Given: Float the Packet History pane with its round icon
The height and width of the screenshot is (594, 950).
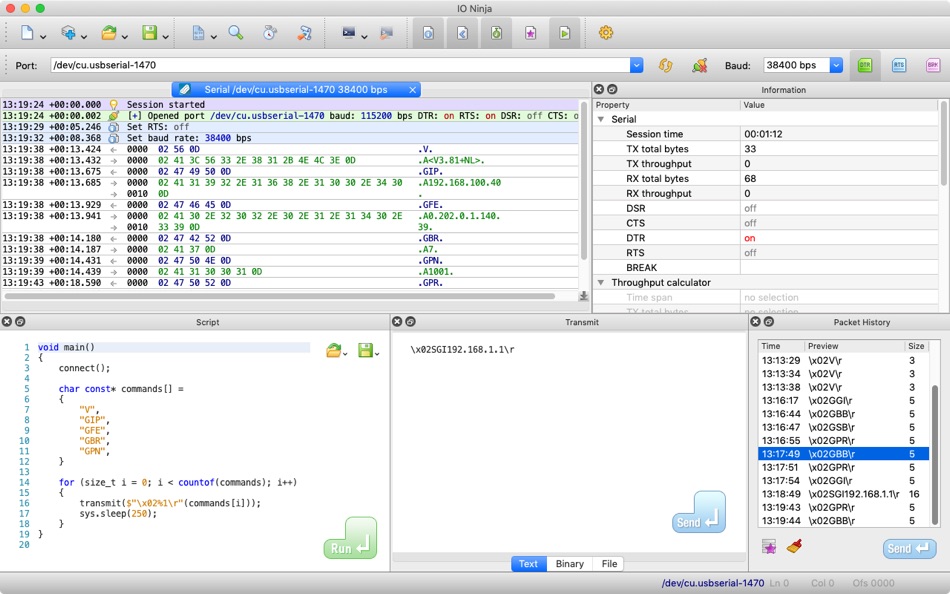Looking at the screenshot, I should (769, 322).
